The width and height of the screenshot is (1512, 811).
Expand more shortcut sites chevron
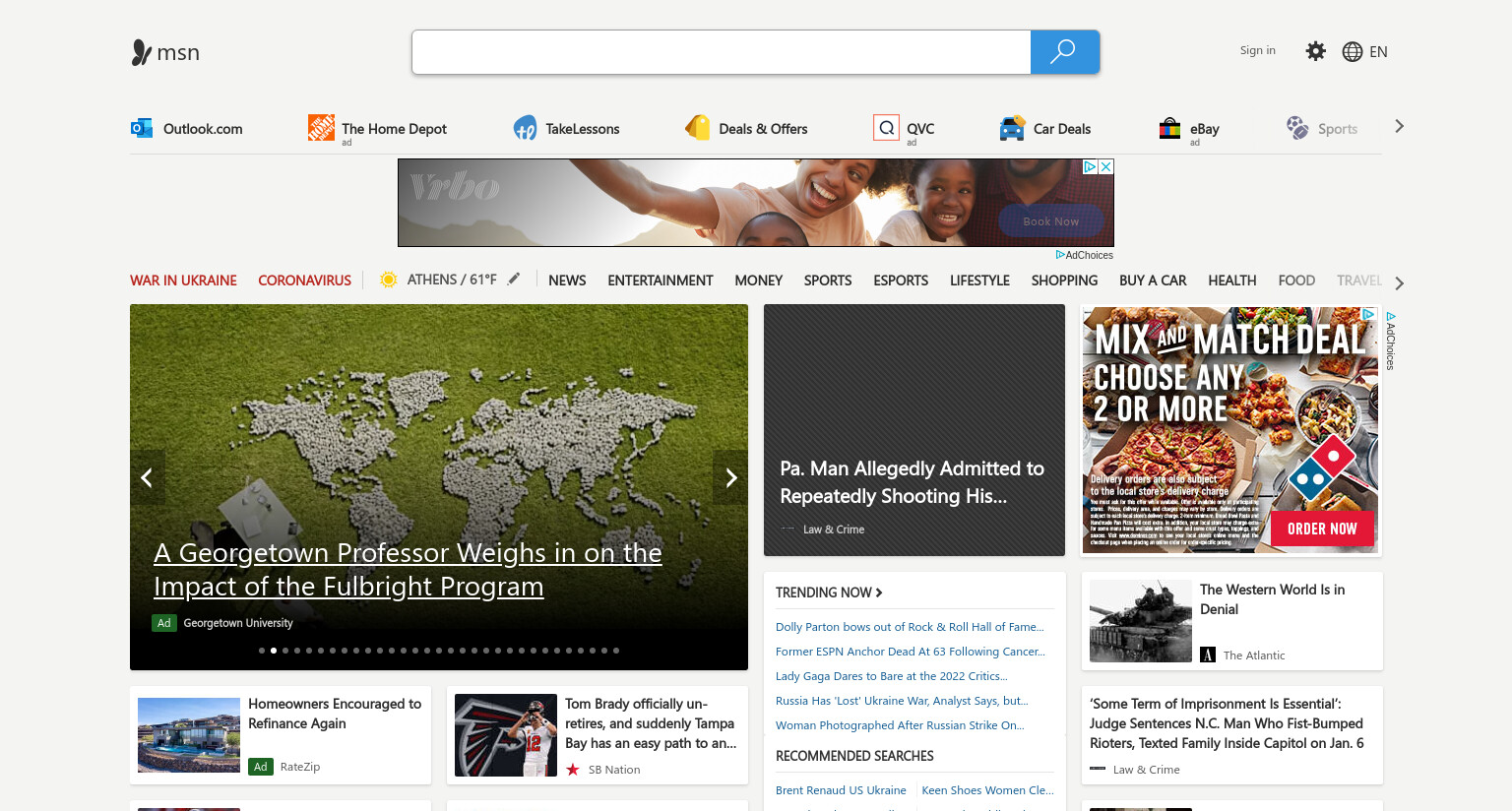coord(1399,126)
